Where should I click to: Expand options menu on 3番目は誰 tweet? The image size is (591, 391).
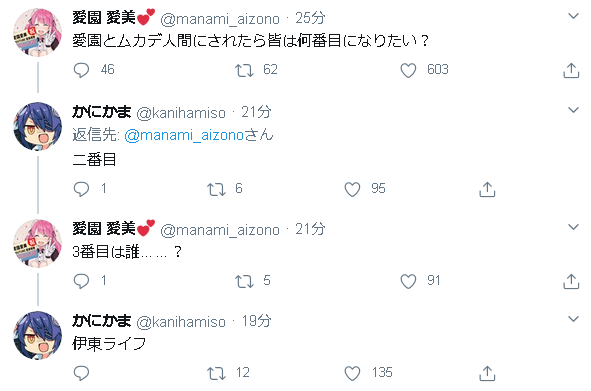pos(573,227)
